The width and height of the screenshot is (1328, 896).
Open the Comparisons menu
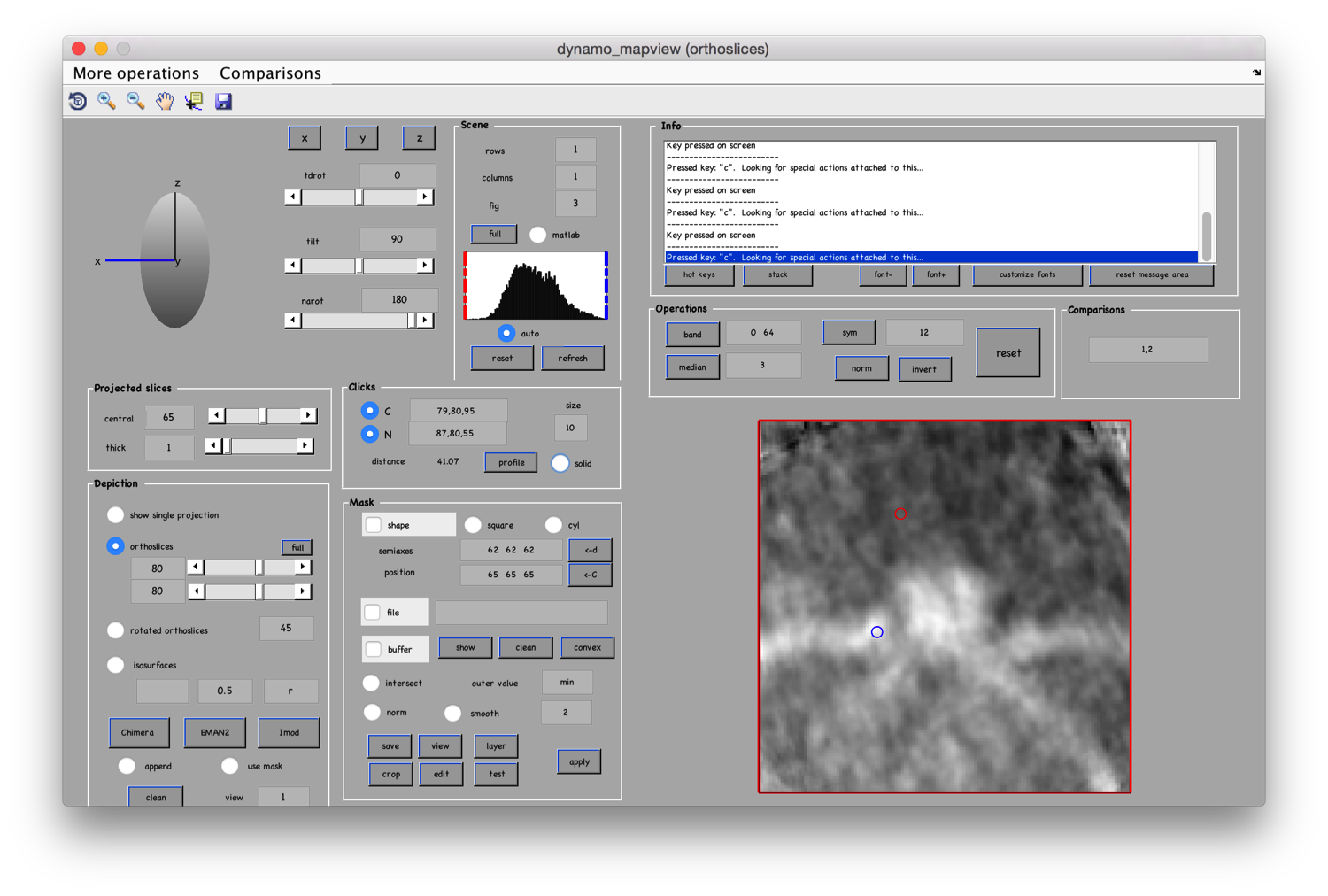270,73
